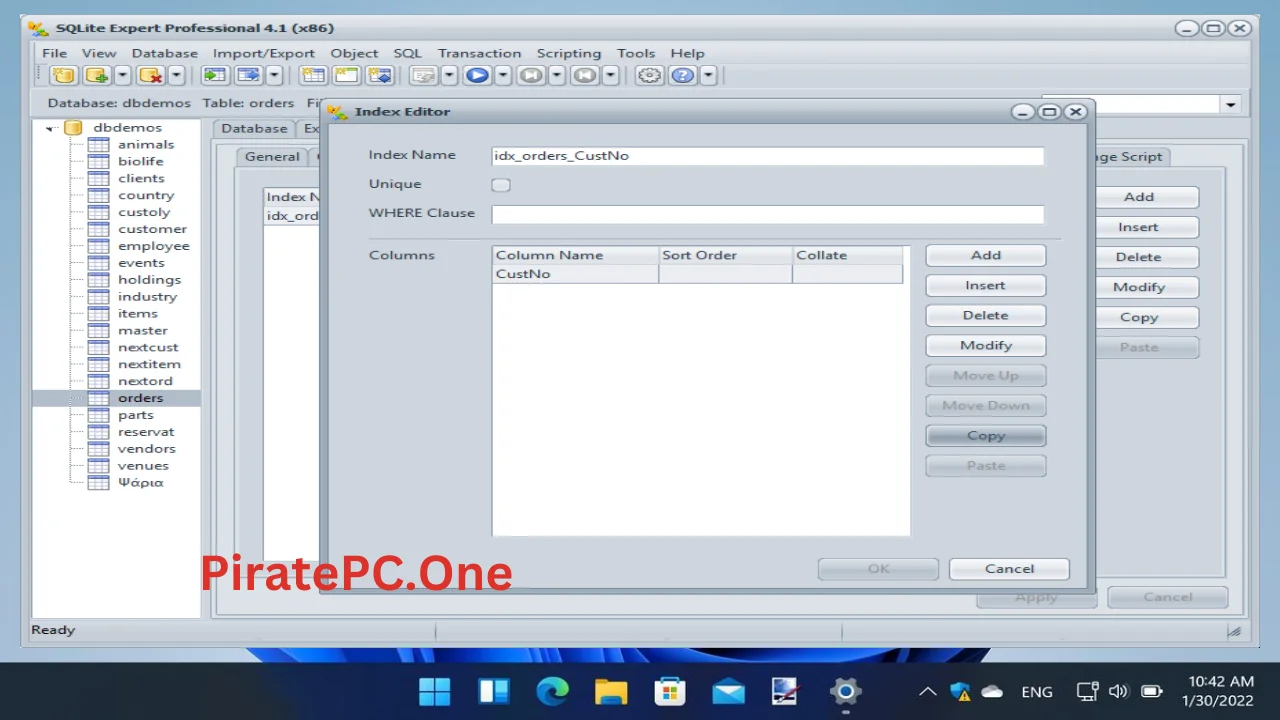The height and width of the screenshot is (720, 1280).
Task: Click the Remove Database icon with red X
Action: tap(151, 75)
